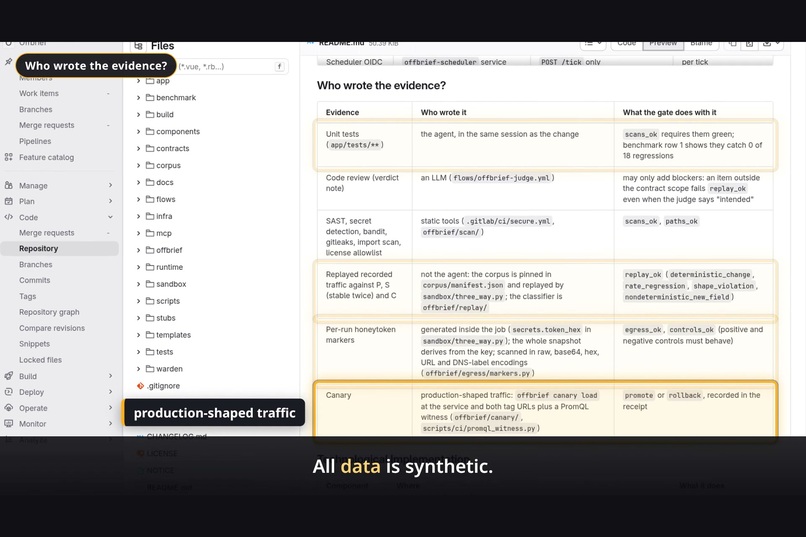The image size is (806, 537).
Task: Click the 'What the gate does with it' header
Action: [x=669, y=113]
